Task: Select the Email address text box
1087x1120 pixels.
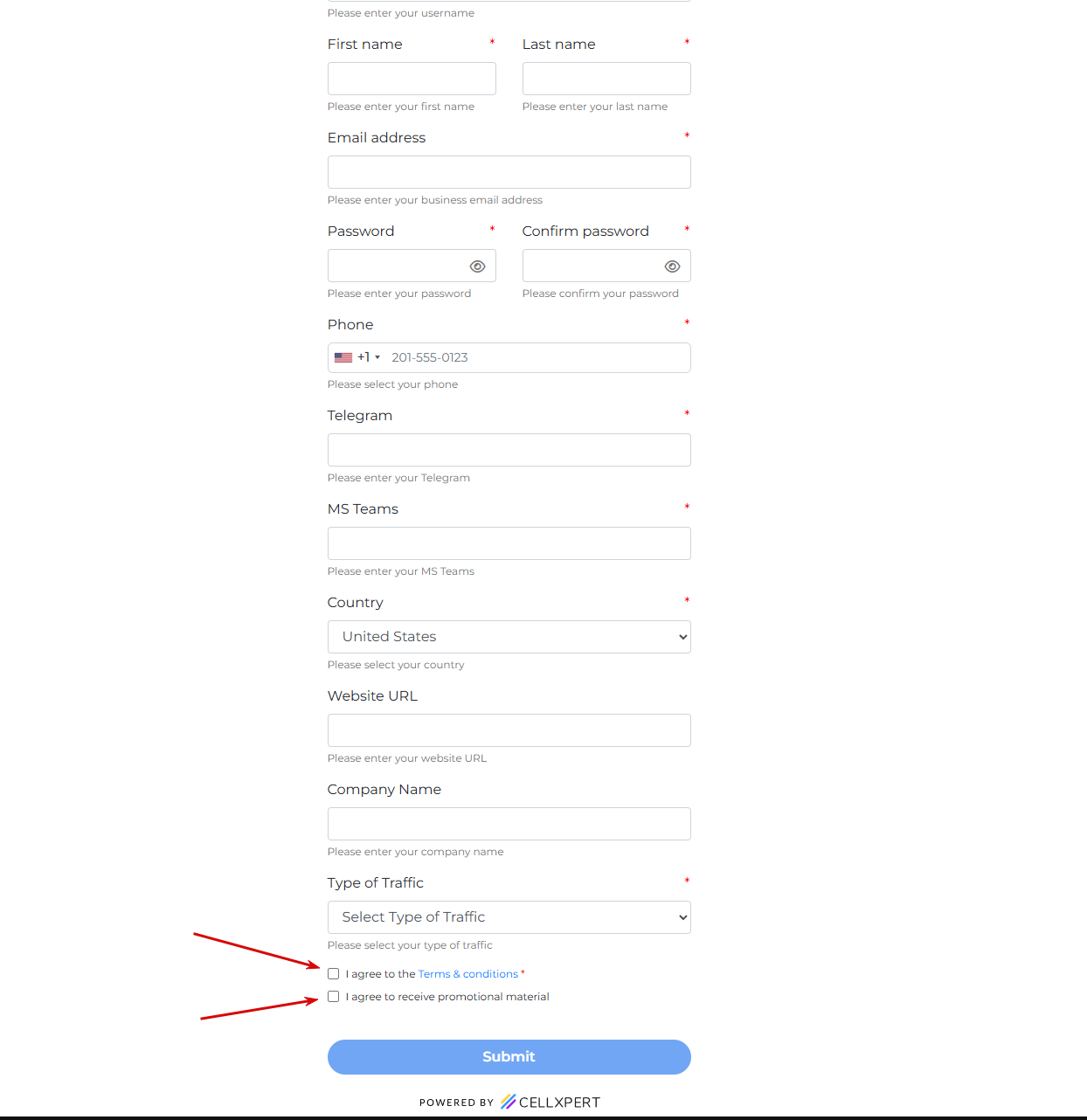Action: pos(509,172)
